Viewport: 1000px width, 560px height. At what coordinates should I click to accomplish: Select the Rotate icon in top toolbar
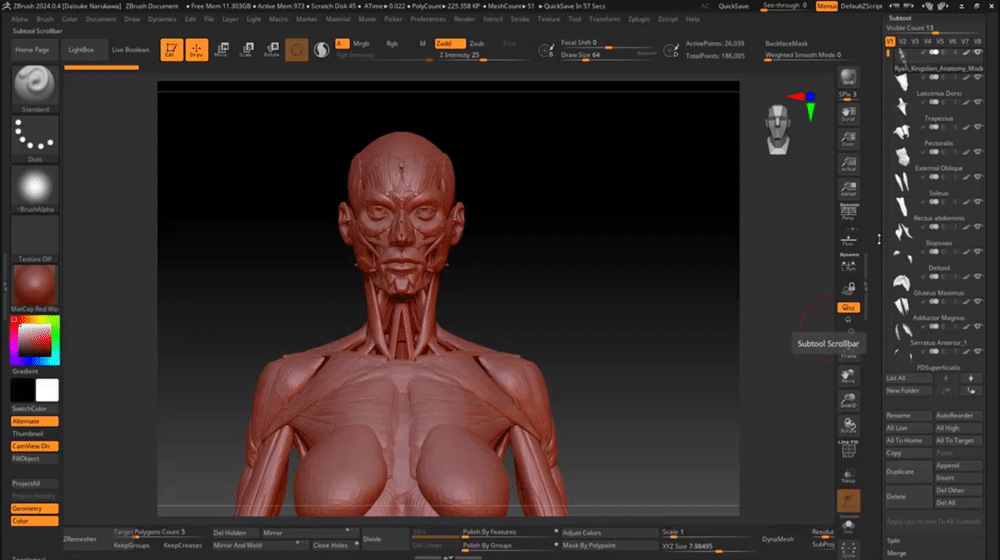pos(271,49)
